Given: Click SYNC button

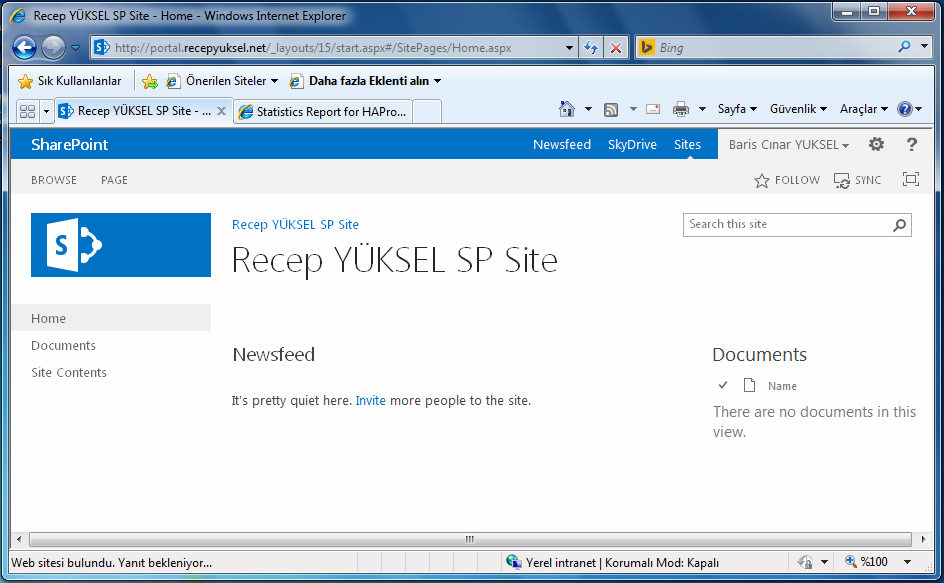Looking at the screenshot, I should pos(857,180).
